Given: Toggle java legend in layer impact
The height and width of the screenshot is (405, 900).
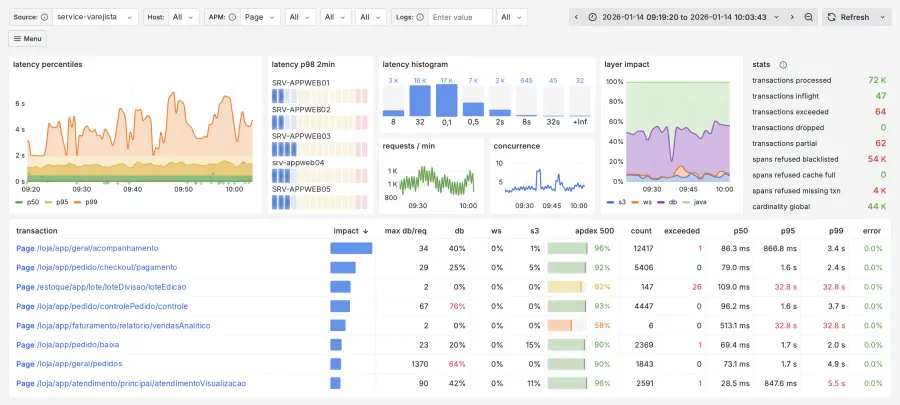Looking at the screenshot, I should pyautogui.click(x=699, y=202).
